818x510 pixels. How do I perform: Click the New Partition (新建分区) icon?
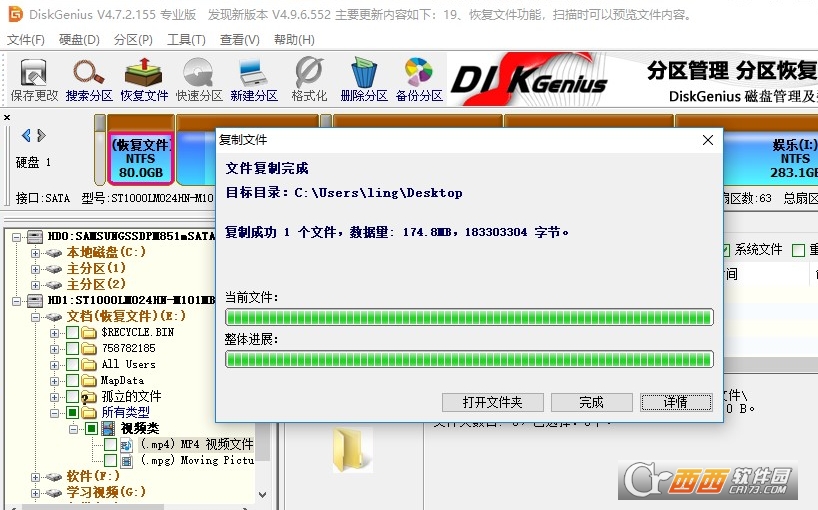[x=254, y=80]
